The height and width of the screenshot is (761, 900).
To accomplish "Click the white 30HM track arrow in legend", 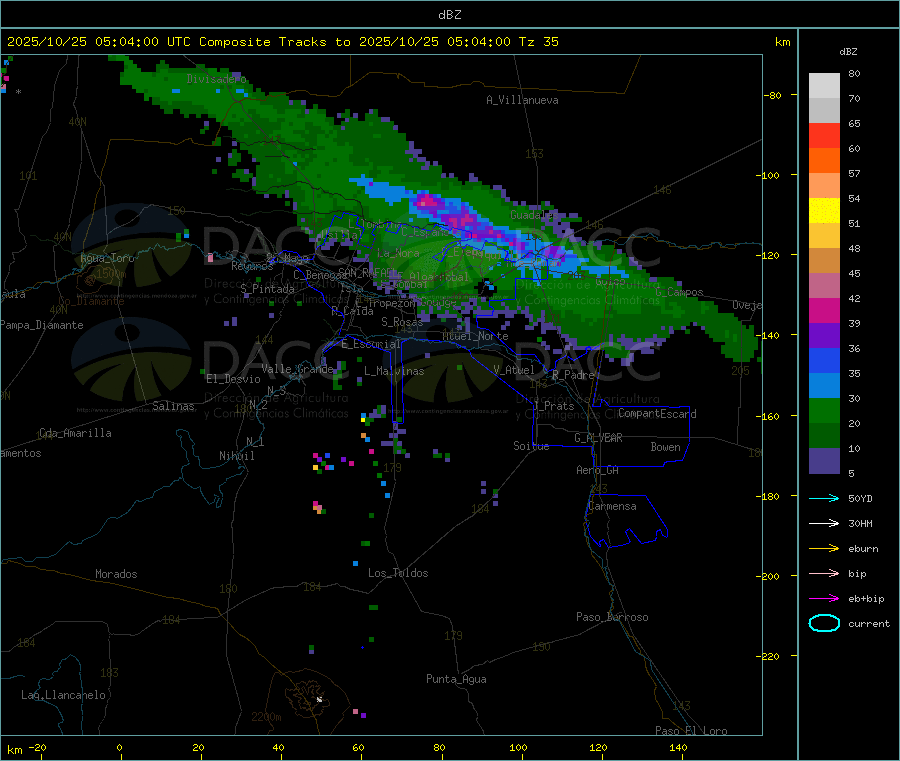I will click(824, 523).
